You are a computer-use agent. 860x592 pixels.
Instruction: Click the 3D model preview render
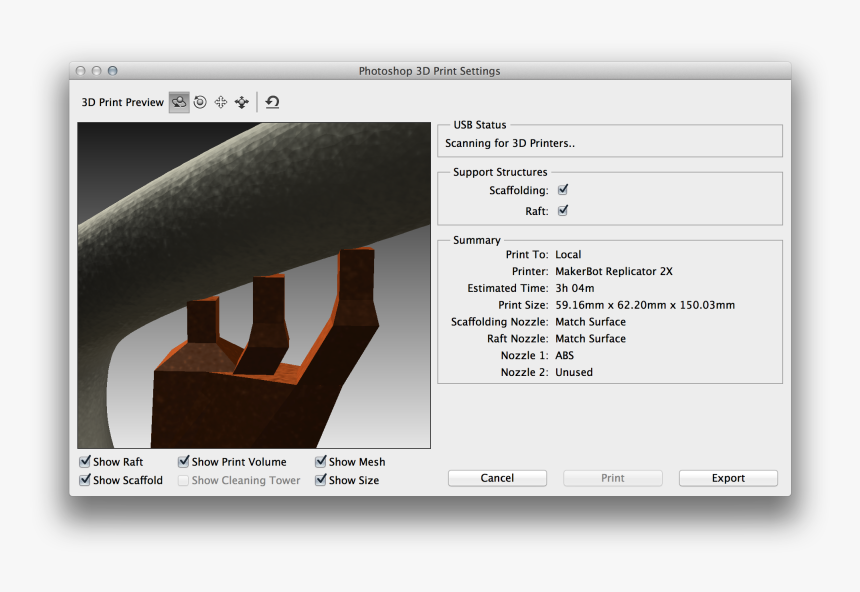tap(253, 285)
